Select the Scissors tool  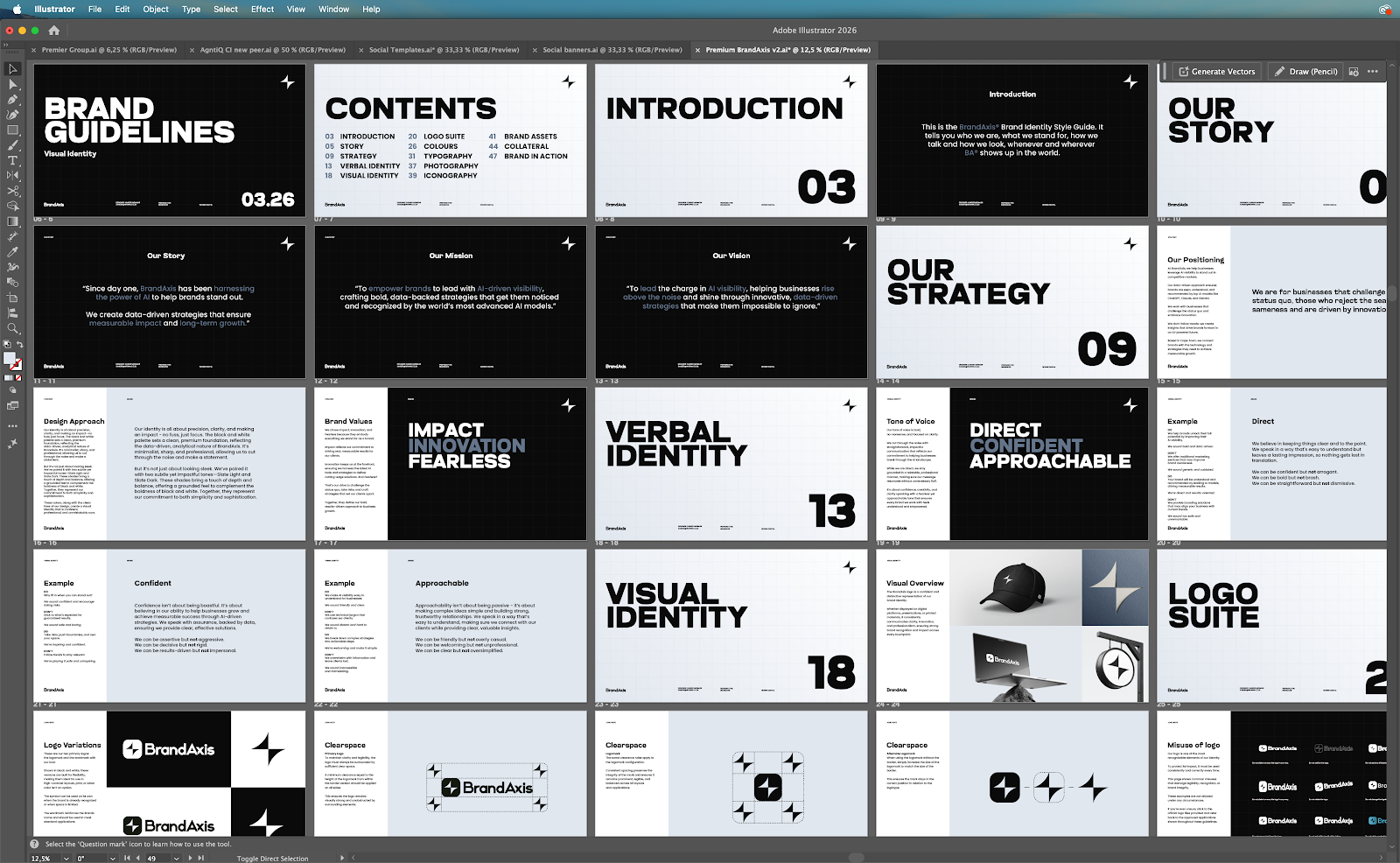(x=13, y=191)
